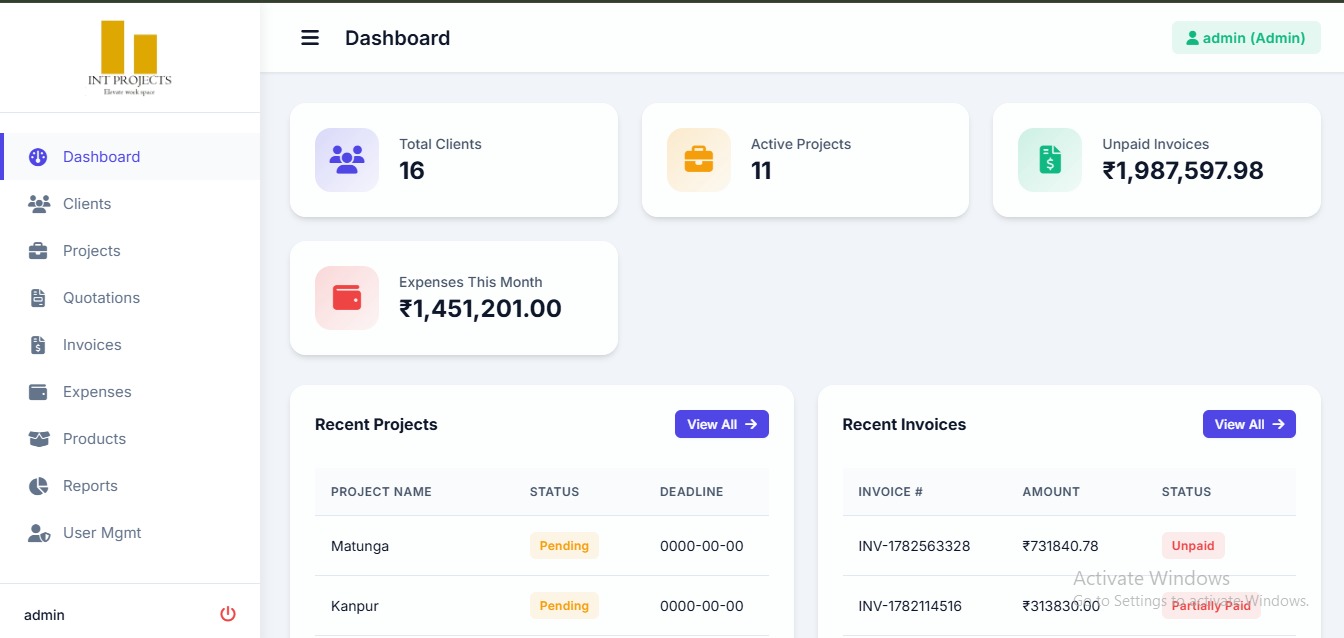Click the Matunga project row name
Screen dimensions: 1344x638
tap(360, 546)
